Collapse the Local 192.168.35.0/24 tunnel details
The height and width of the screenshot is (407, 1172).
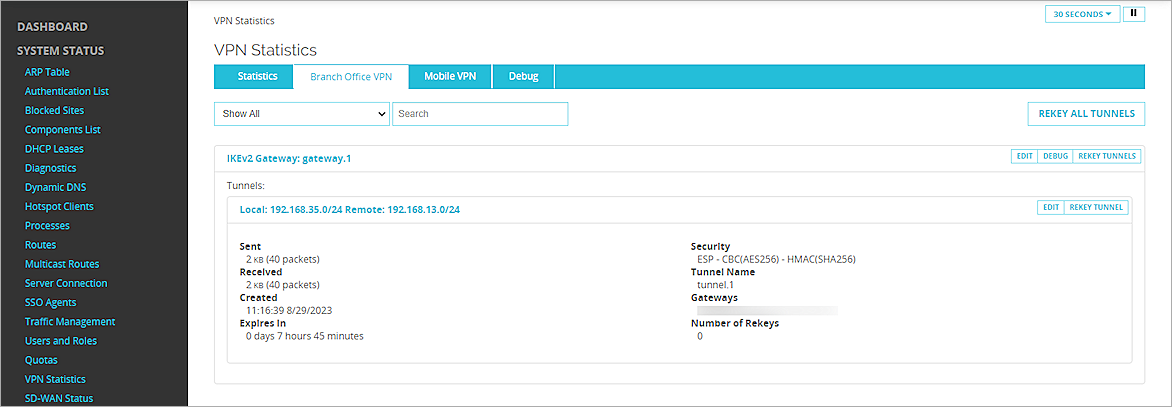coord(349,210)
